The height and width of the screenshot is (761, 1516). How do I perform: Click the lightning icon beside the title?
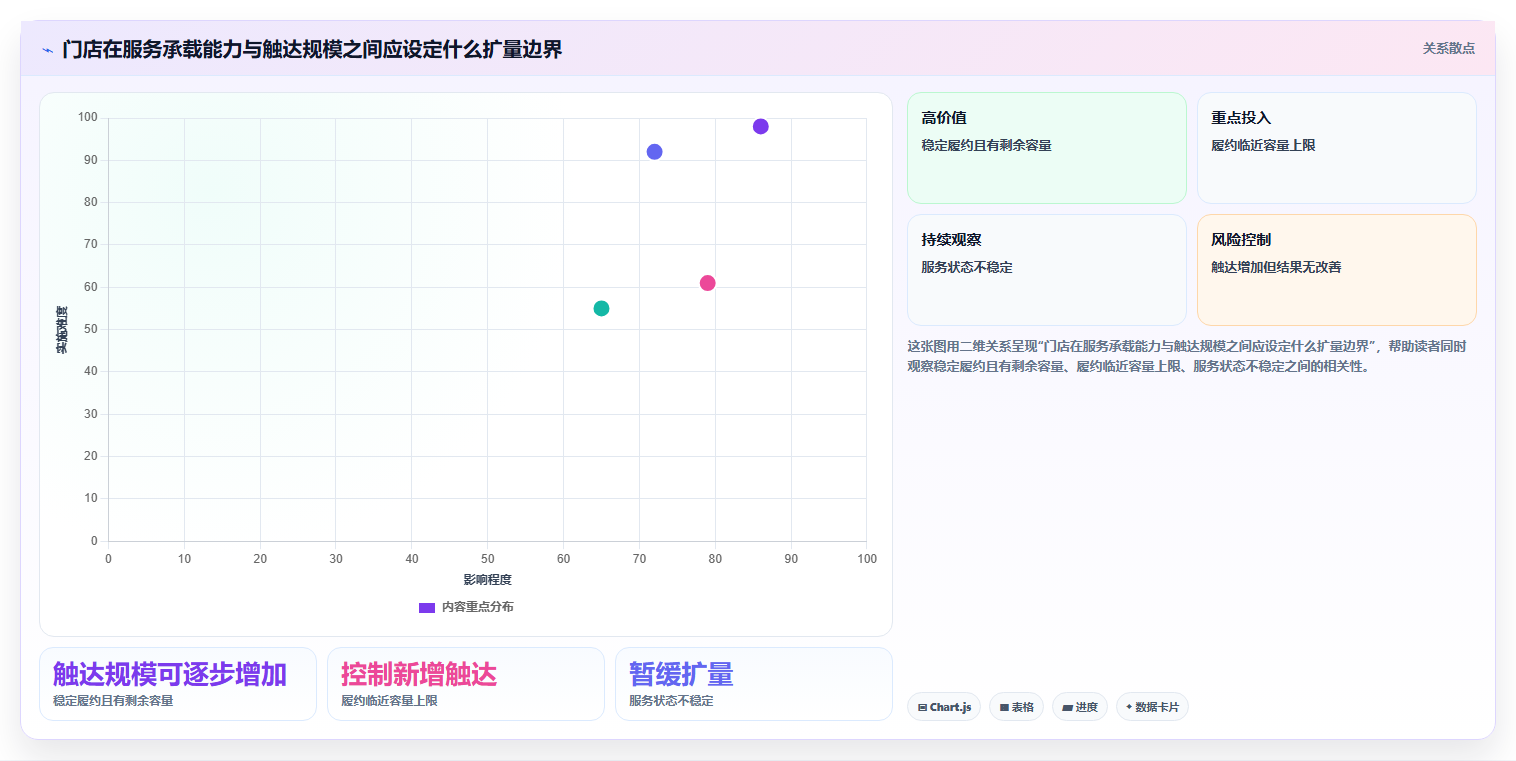coord(48,49)
